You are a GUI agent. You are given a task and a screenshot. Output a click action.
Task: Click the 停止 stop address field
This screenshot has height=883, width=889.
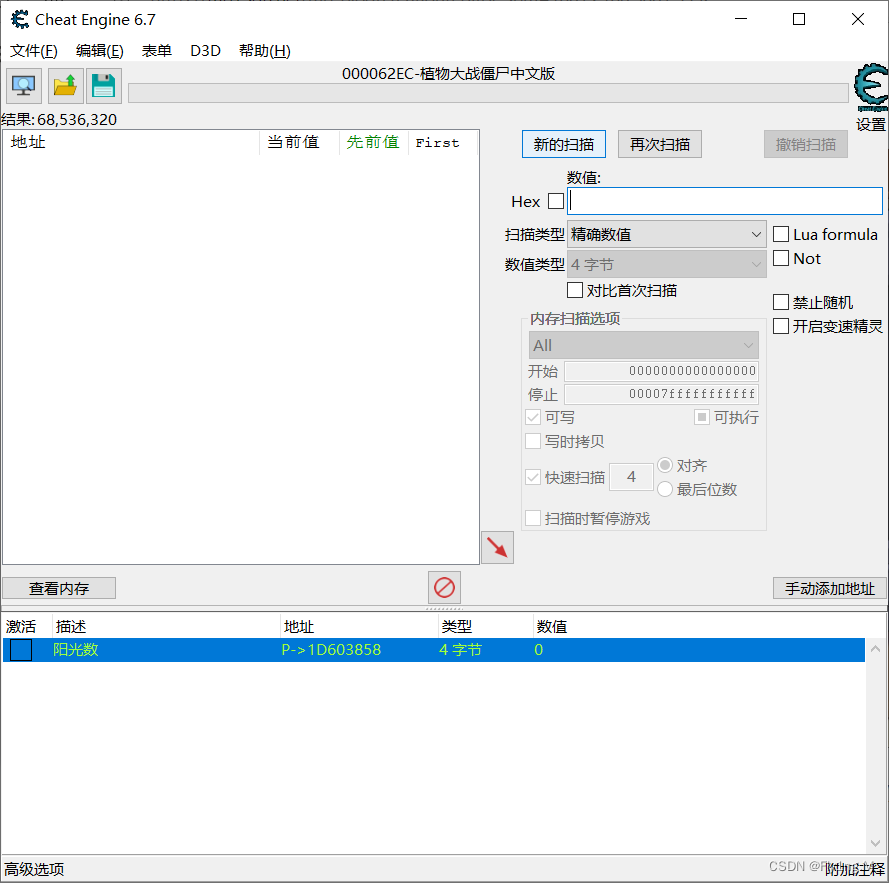click(x=662, y=394)
